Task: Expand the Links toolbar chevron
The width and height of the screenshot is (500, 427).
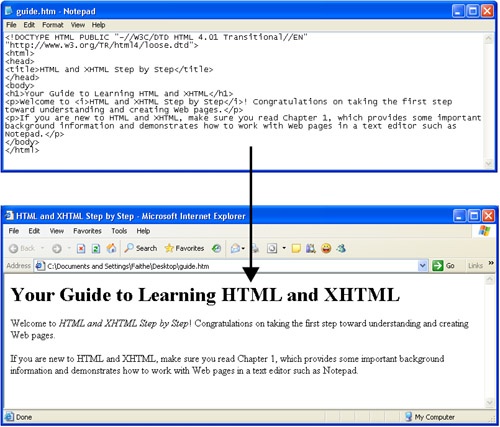Action: click(x=491, y=263)
